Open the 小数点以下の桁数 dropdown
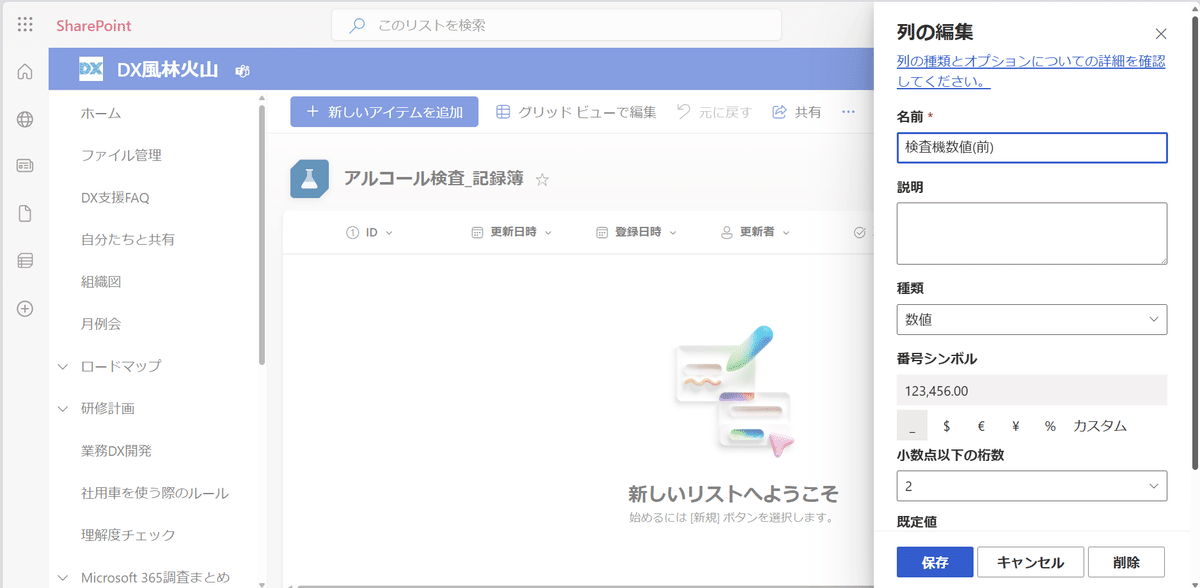Viewport: 1200px width, 588px height. (1032, 486)
